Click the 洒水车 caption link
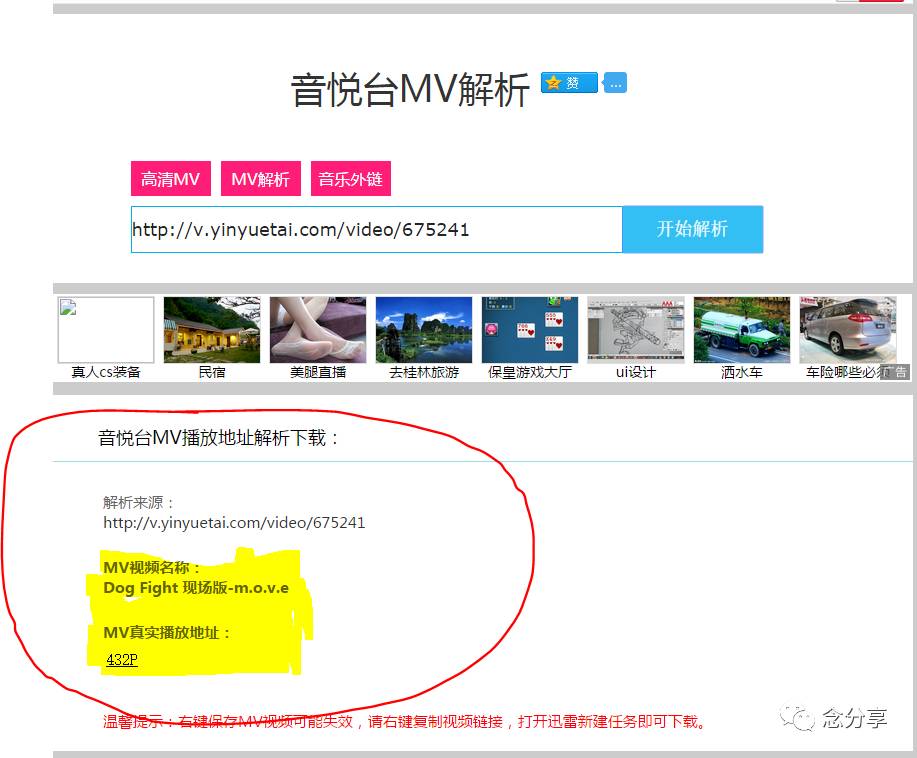Image resolution: width=917 pixels, height=758 pixels. (742, 372)
